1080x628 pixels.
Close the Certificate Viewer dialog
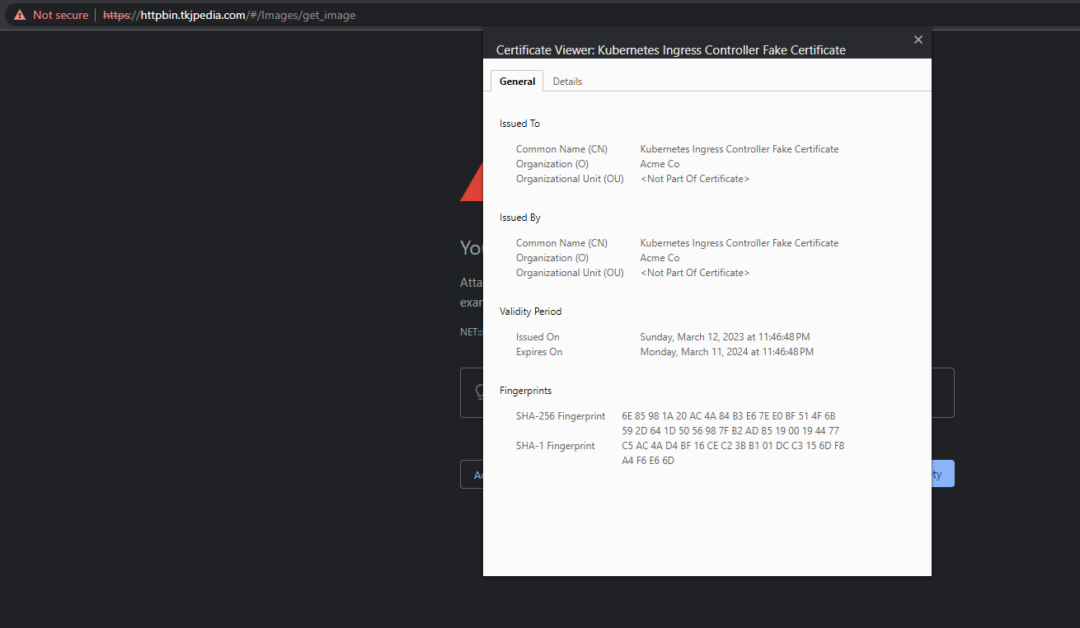point(918,39)
